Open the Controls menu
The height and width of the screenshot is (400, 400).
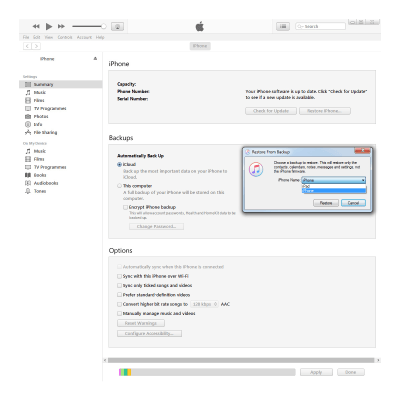[65, 37]
